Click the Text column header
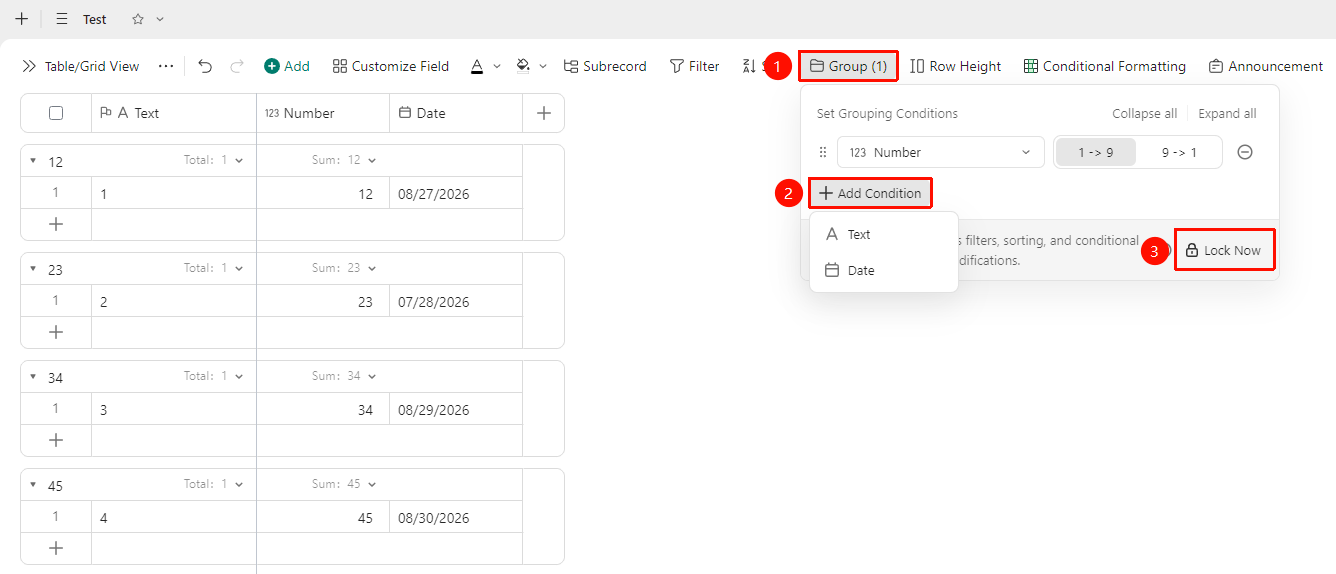The width and height of the screenshot is (1336, 574). 174,113
